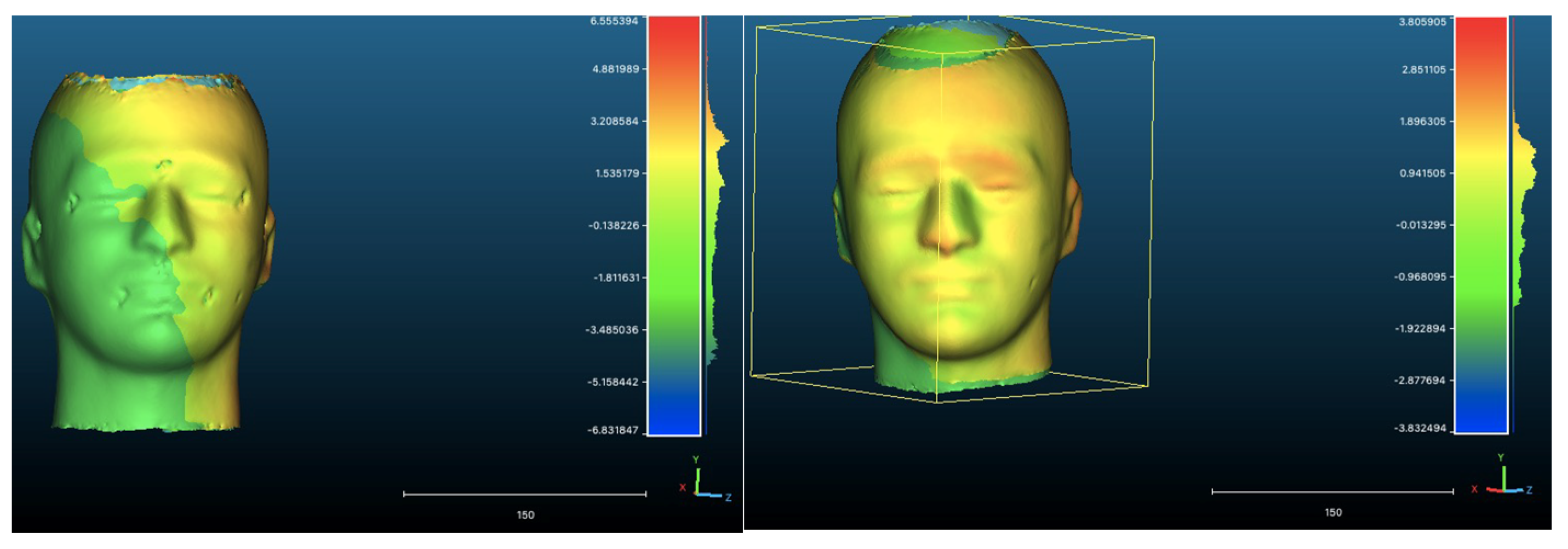
Task: Click the scale value -0.013295
Action: [x=1421, y=225]
